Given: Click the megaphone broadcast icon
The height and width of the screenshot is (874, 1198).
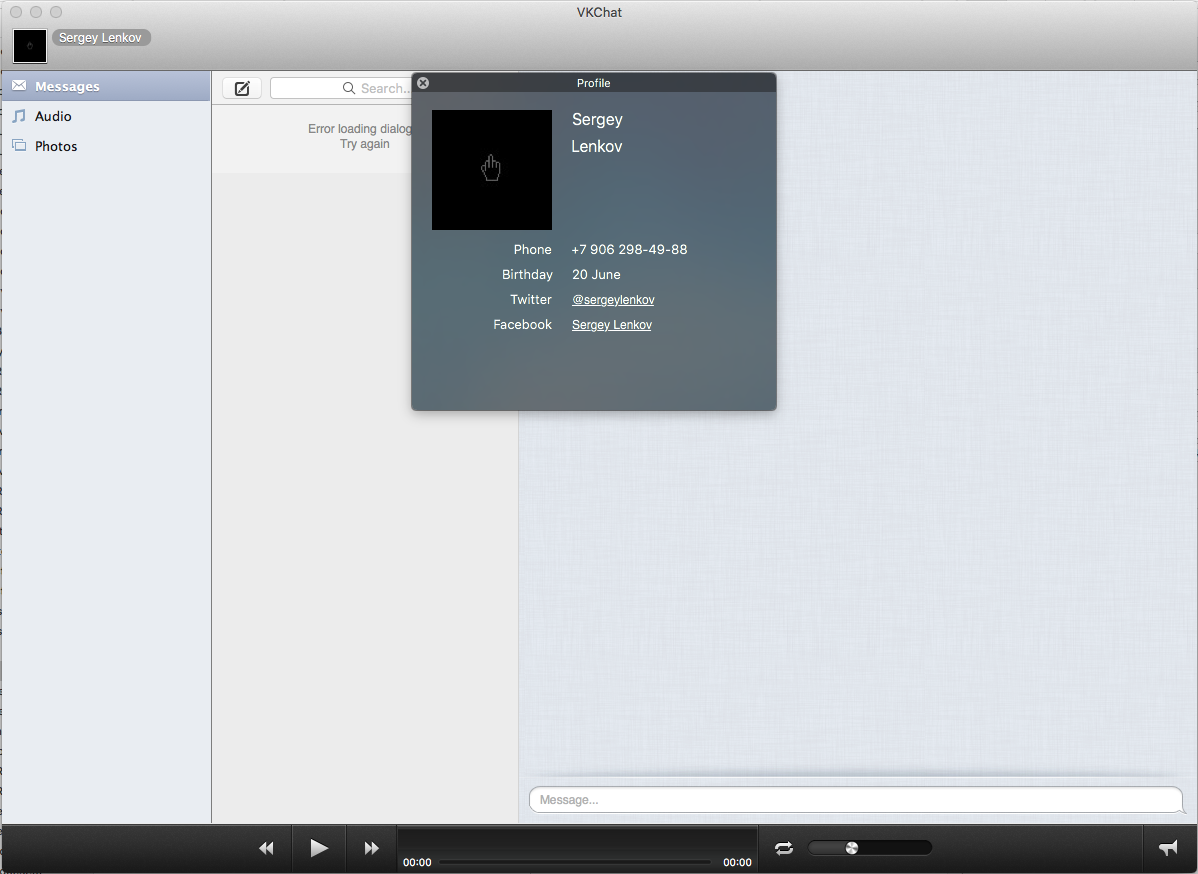Looking at the screenshot, I should click(x=1168, y=848).
